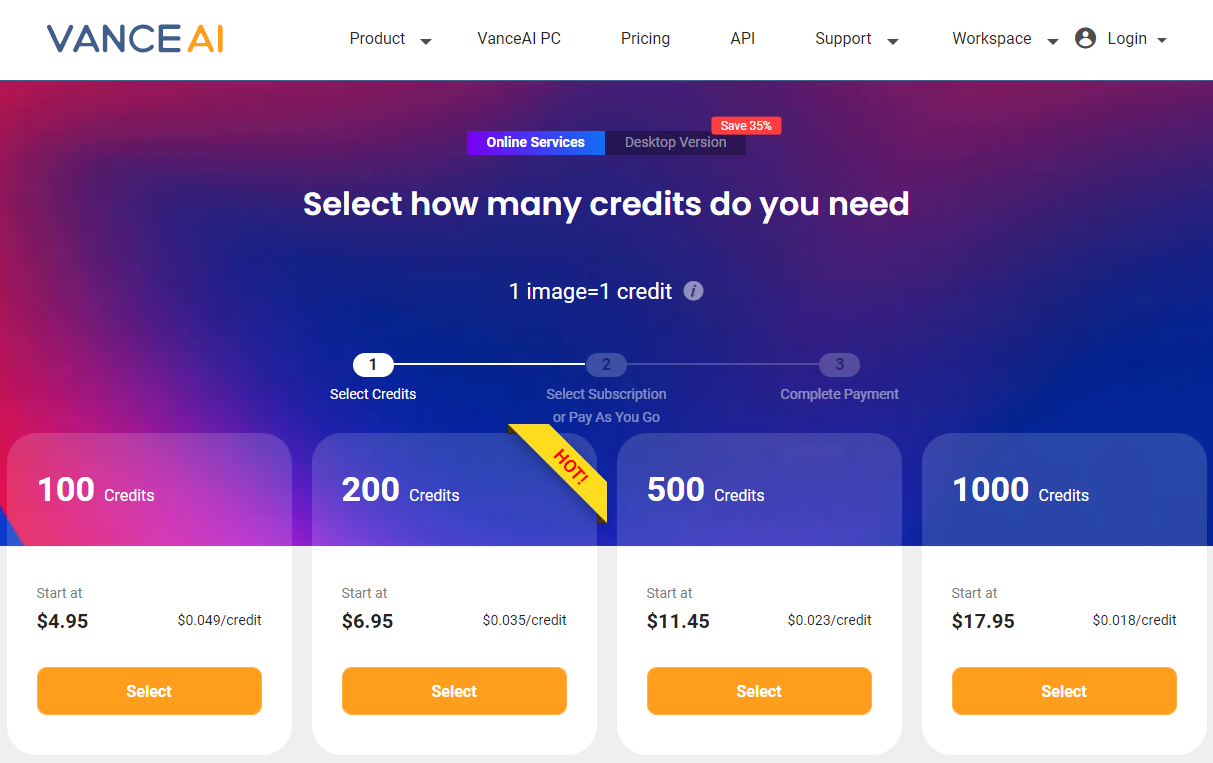Click the HOT! ribbon badge
Screen dimensions: 1213x763
coord(568,466)
